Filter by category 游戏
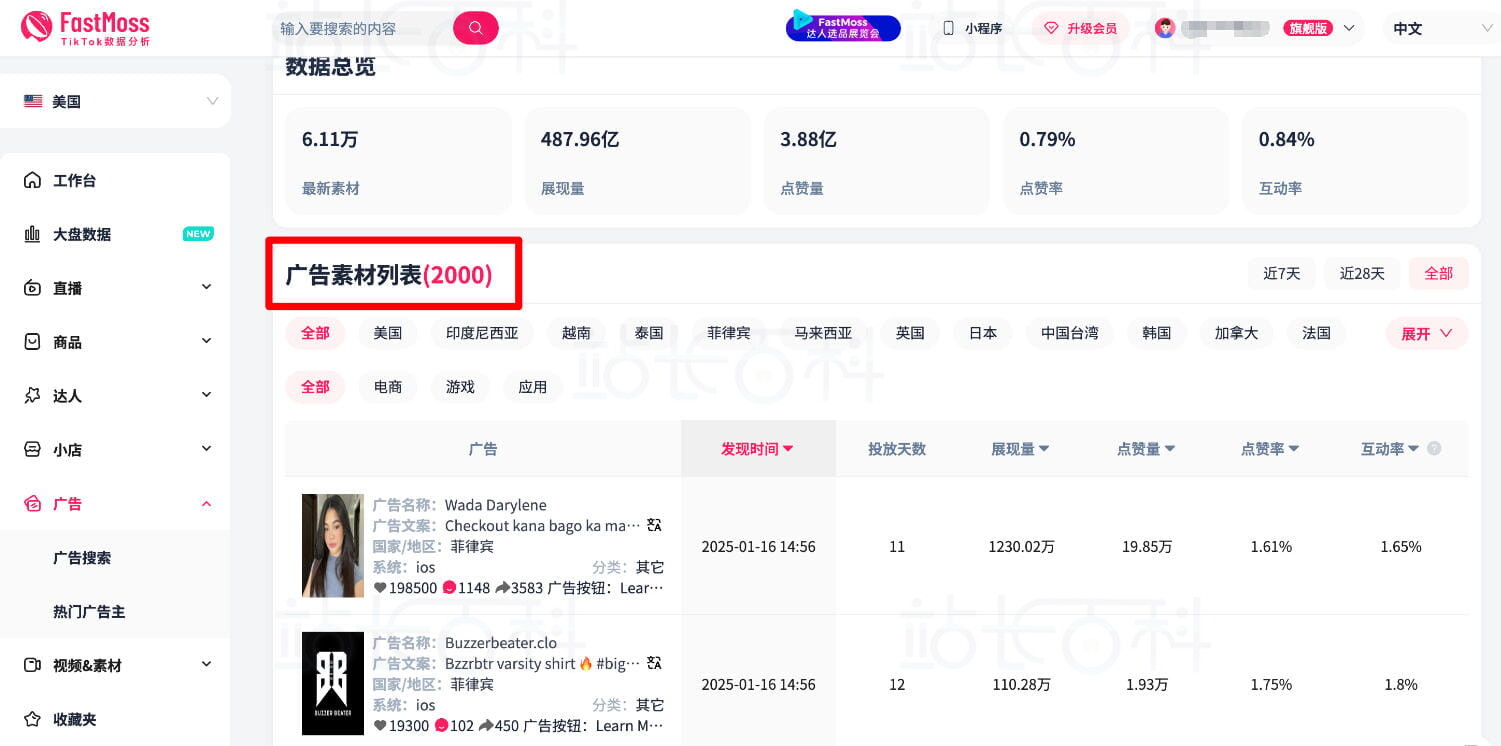Viewport: 1501px width, 746px height. point(460,387)
